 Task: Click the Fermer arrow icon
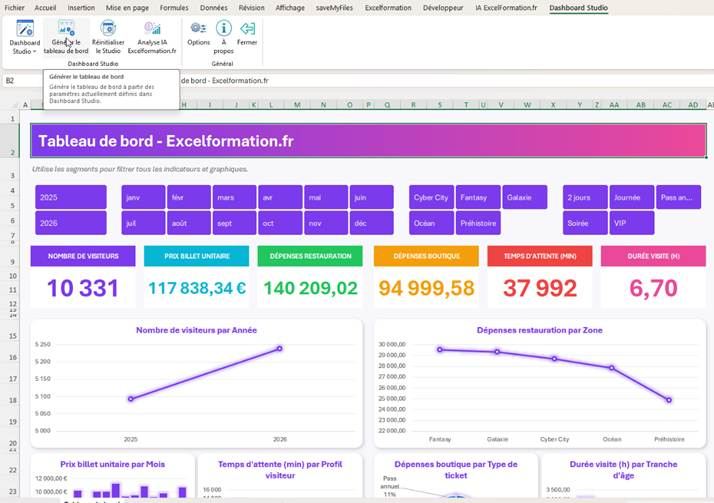pyautogui.click(x=247, y=29)
